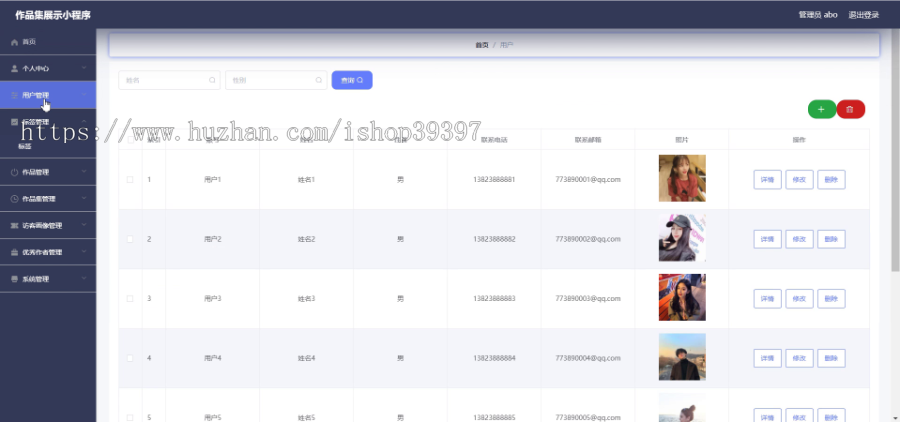900x422 pixels.
Task: Click the icon beside 访客画像管理
Action: tap(15, 226)
